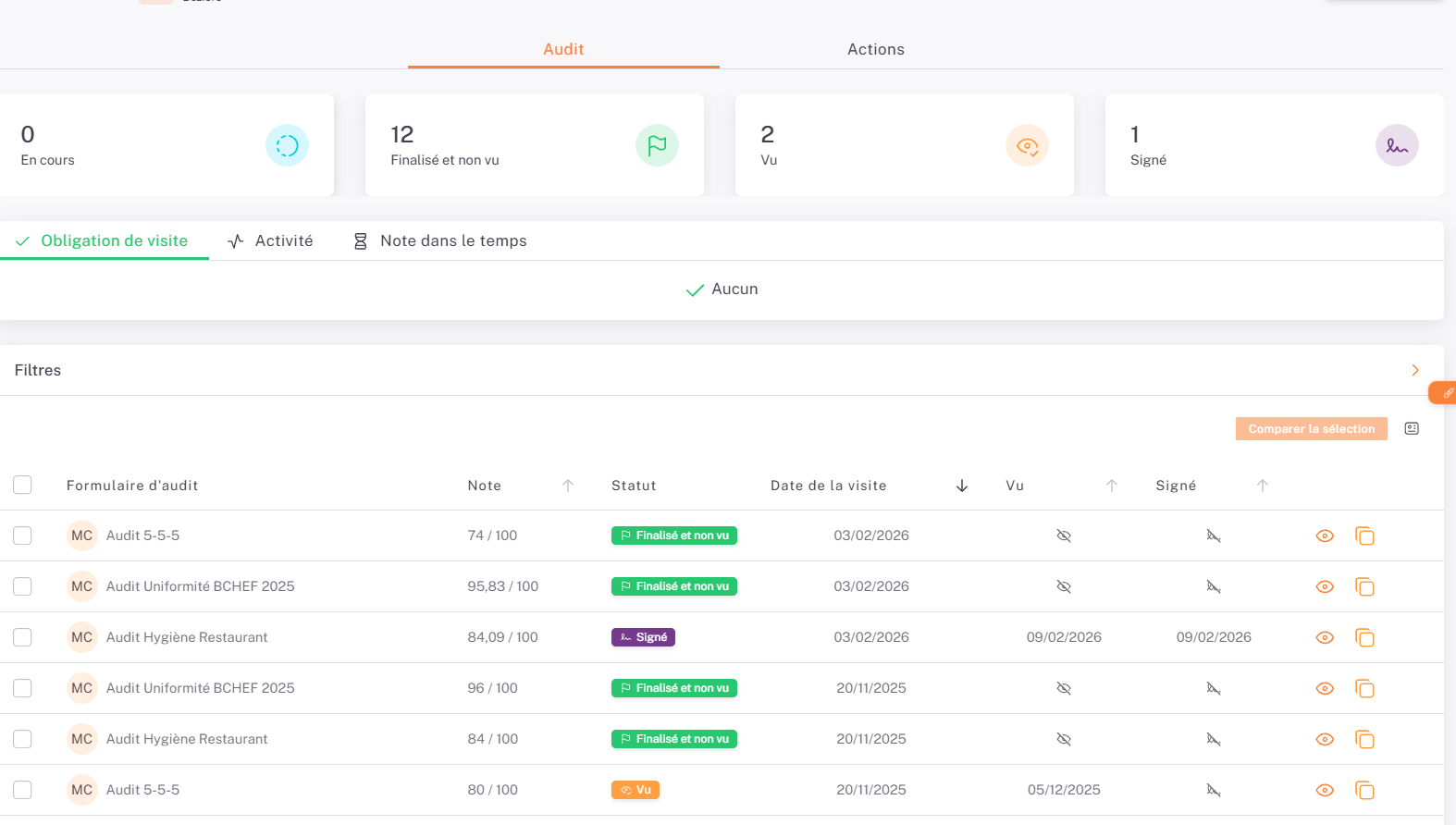Viewport: 1456px width, 825px height.
Task: Open the column display settings icon
Action: [1412, 428]
